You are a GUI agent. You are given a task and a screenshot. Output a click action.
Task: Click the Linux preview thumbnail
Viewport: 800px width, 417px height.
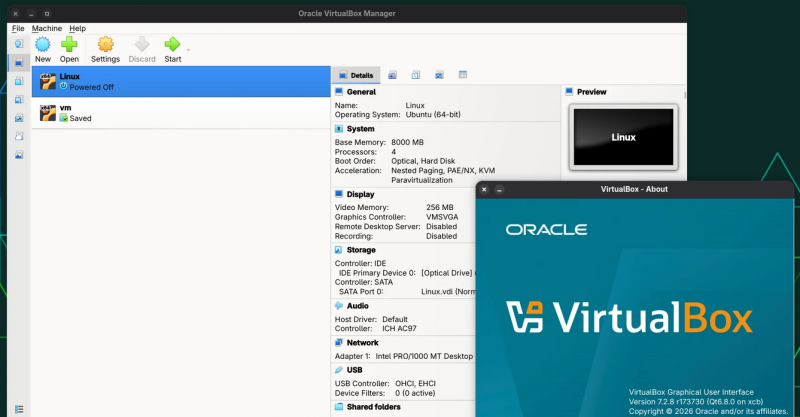tap(623, 137)
